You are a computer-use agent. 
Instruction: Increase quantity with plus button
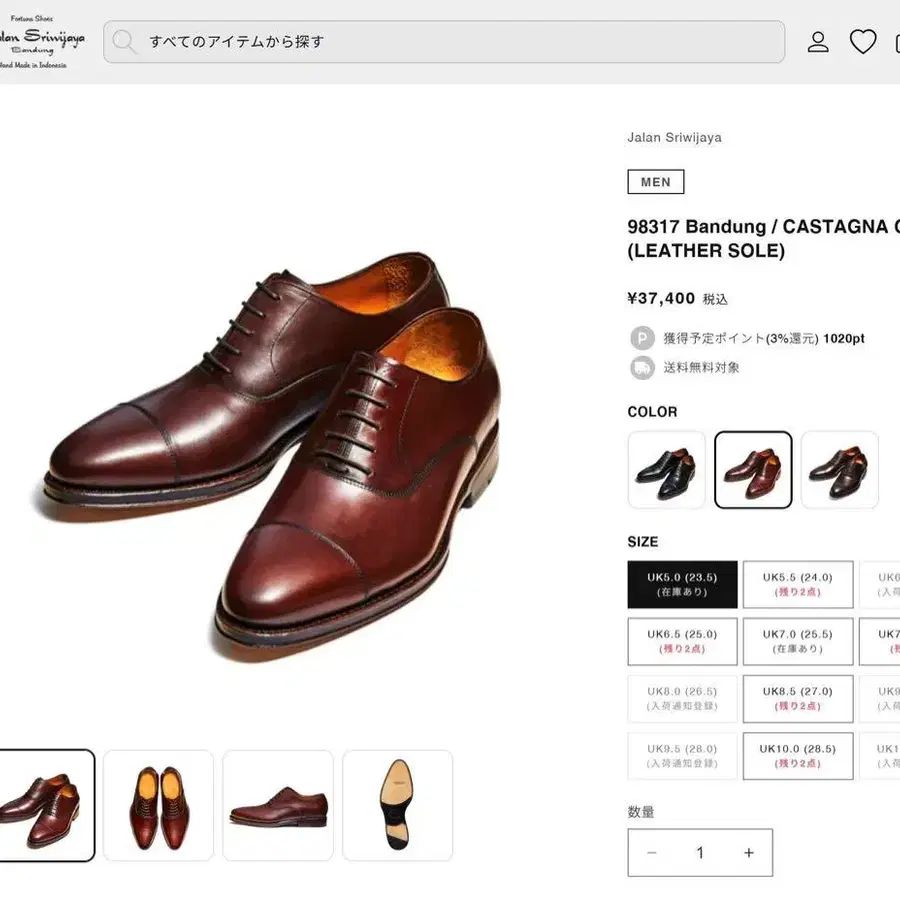(x=748, y=853)
